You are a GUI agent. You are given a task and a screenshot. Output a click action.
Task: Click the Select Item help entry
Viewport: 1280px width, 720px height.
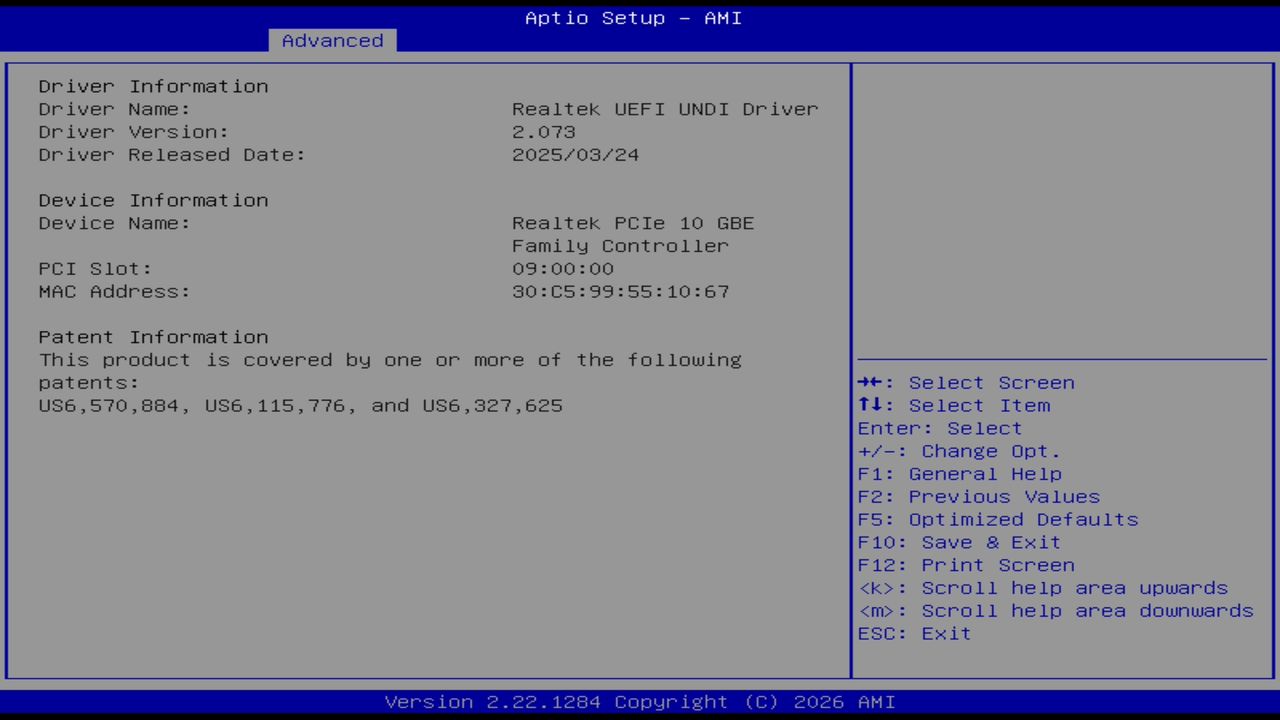(x=954, y=406)
